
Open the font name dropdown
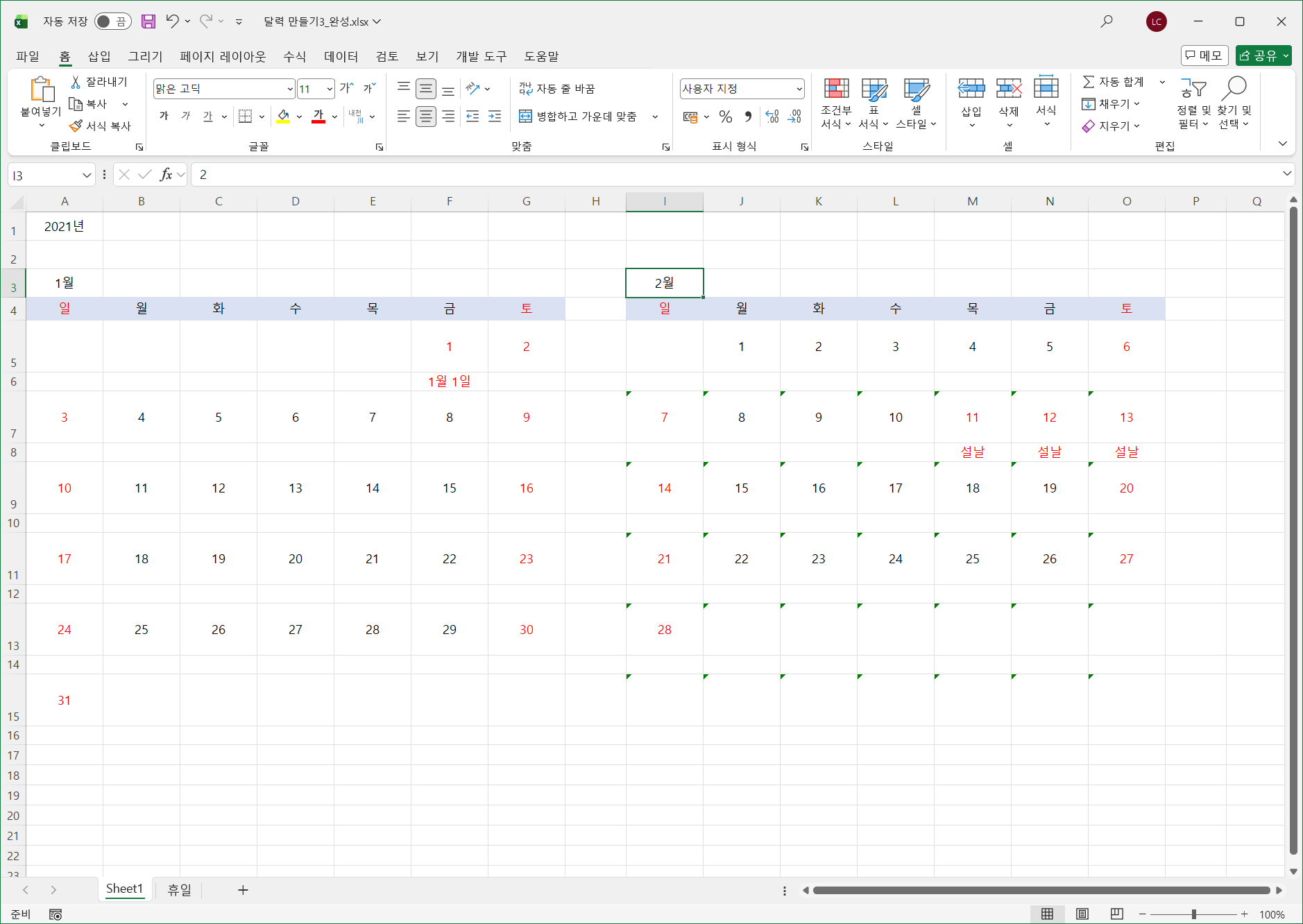pyautogui.click(x=290, y=89)
